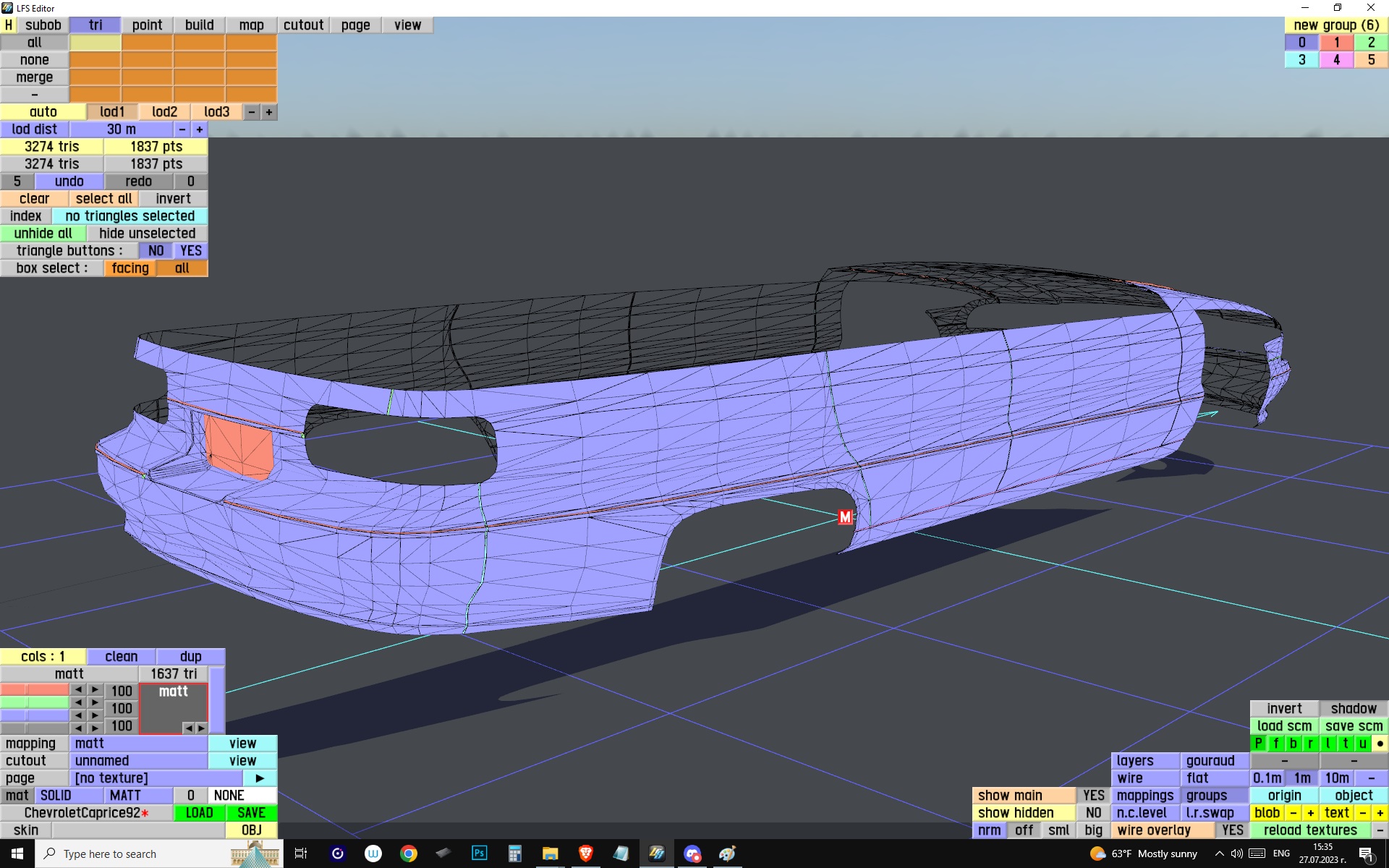Toggle show hidden NO button

pyautogui.click(x=1093, y=813)
